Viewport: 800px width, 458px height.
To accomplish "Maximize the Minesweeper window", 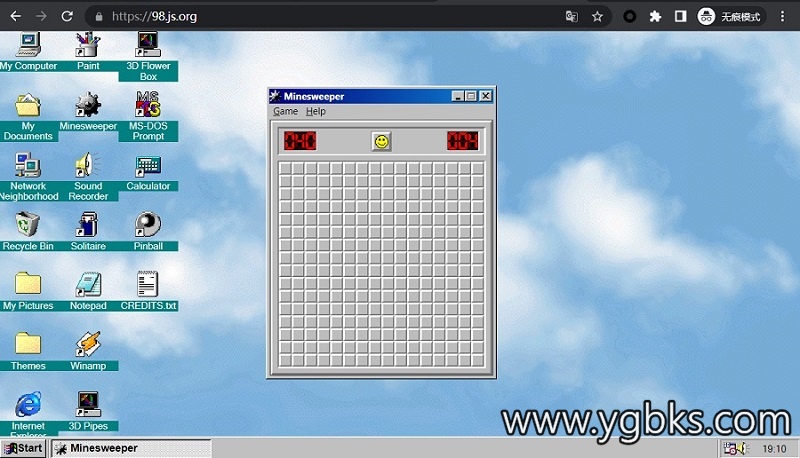I will point(470,96).
